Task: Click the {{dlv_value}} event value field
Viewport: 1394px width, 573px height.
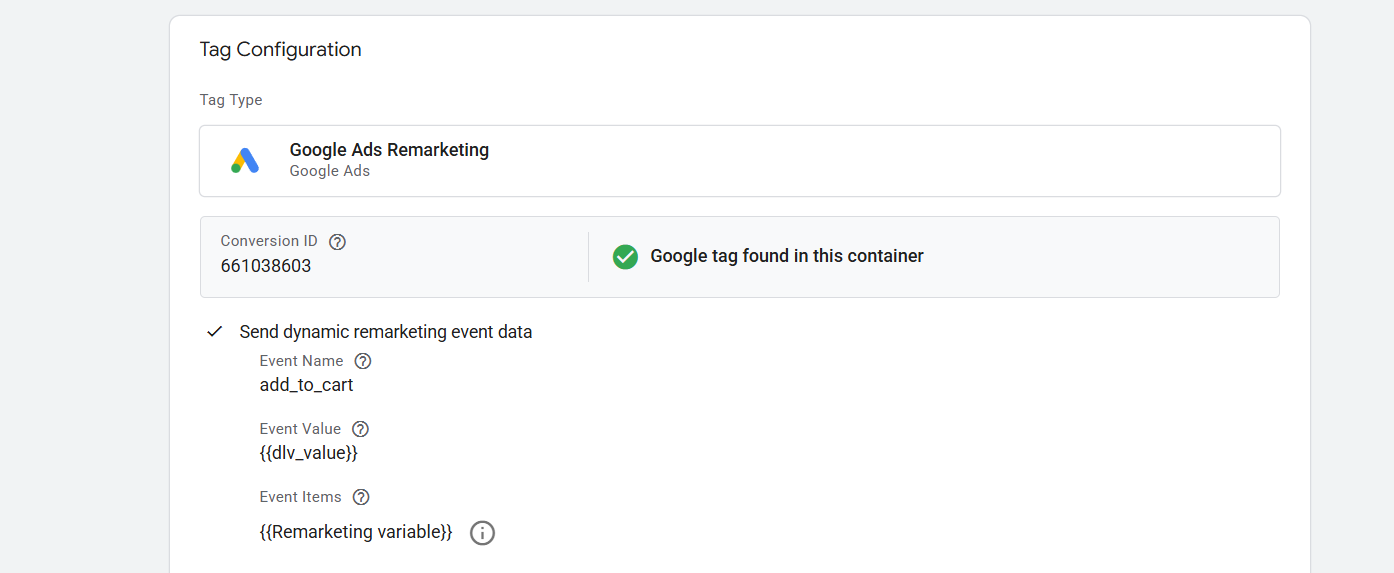Action: pyautogui.click(x=308, y=453)
